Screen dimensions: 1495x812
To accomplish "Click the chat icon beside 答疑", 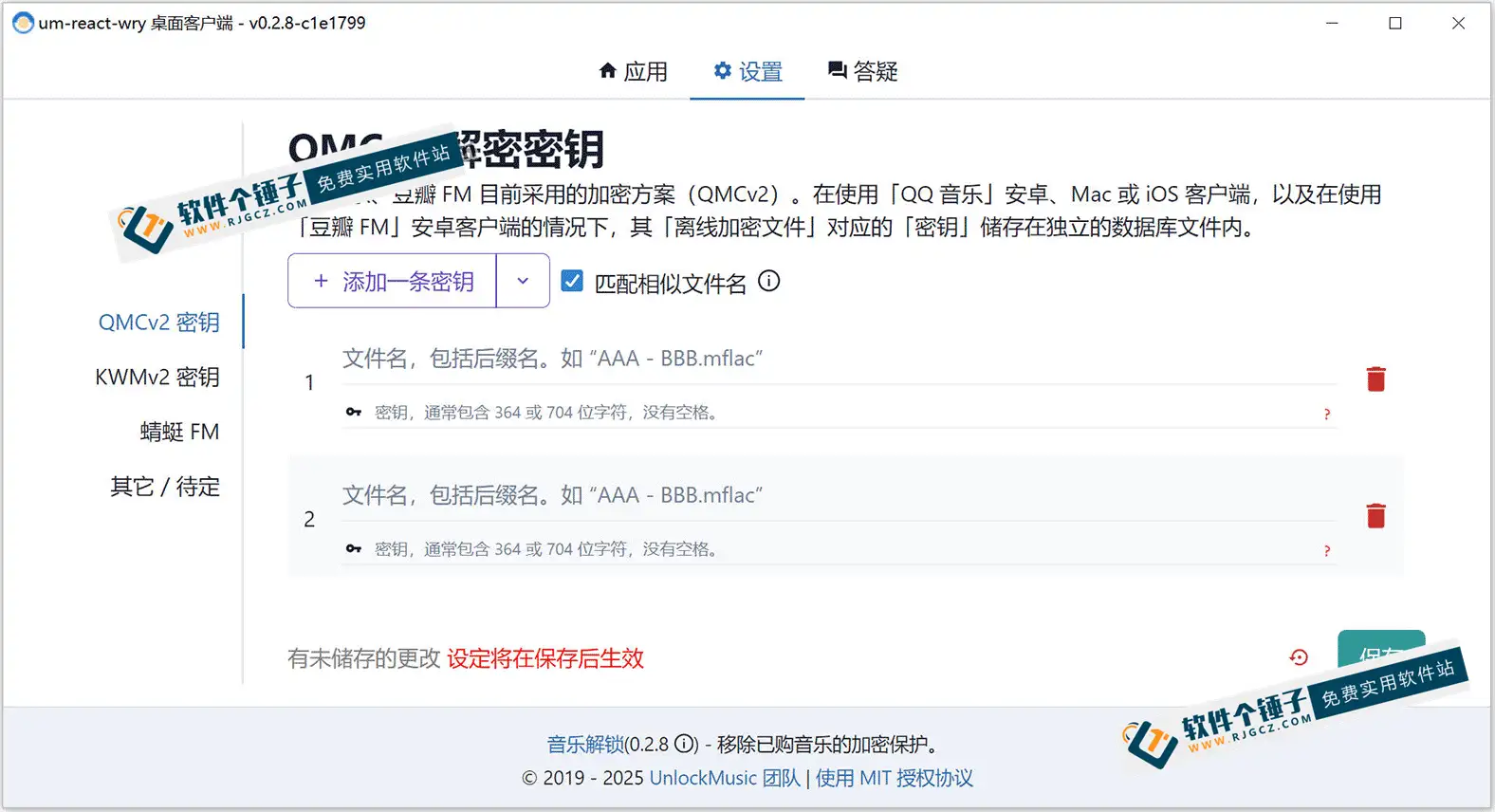I will coord(838,70).
